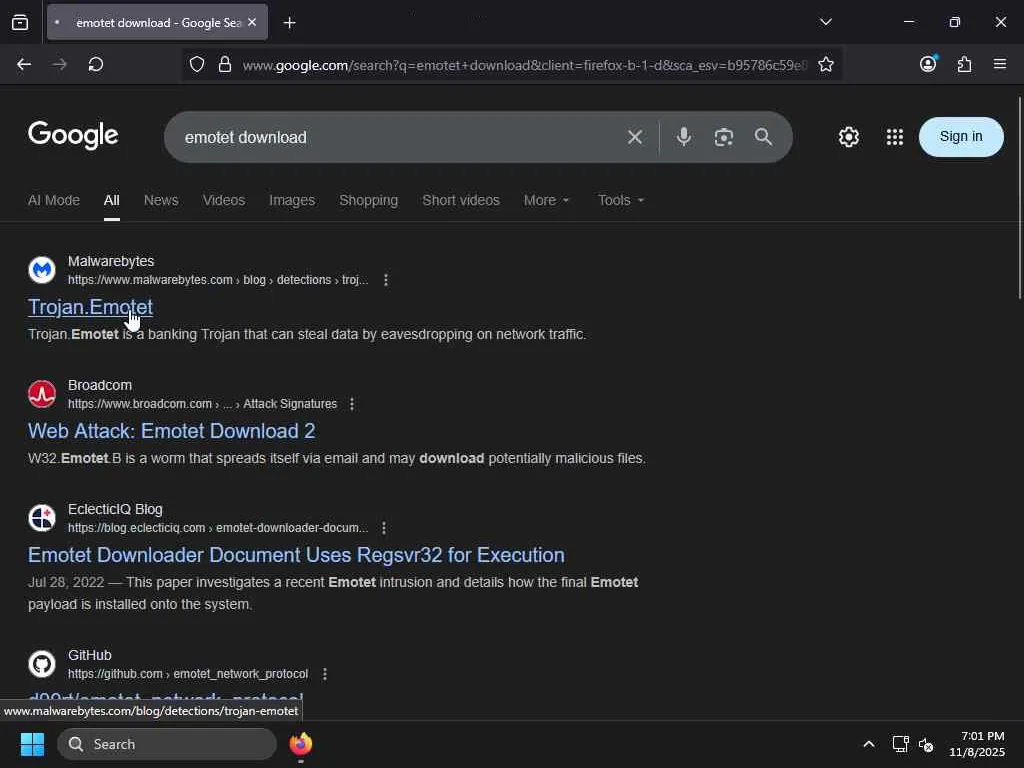View site security padlock info
This screenshot has width=1024, height=768.
click(x=225, y=64)
